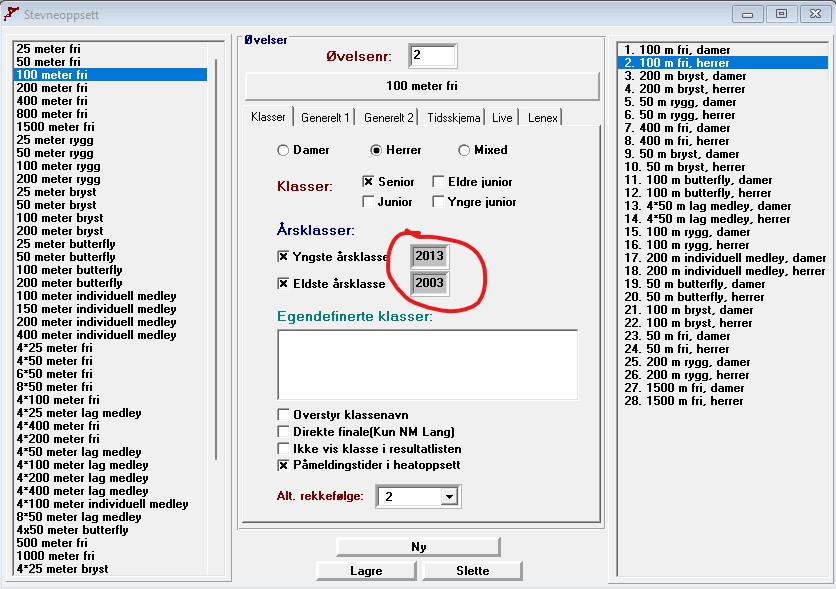Toggle Påmeldingstider i heatoppsett checkbox
The height and width of the screenshot is (589, 836).
284,466
